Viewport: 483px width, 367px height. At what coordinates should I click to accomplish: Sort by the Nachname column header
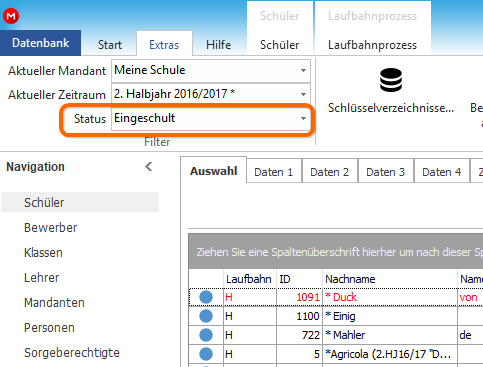(x=390, y=279)
